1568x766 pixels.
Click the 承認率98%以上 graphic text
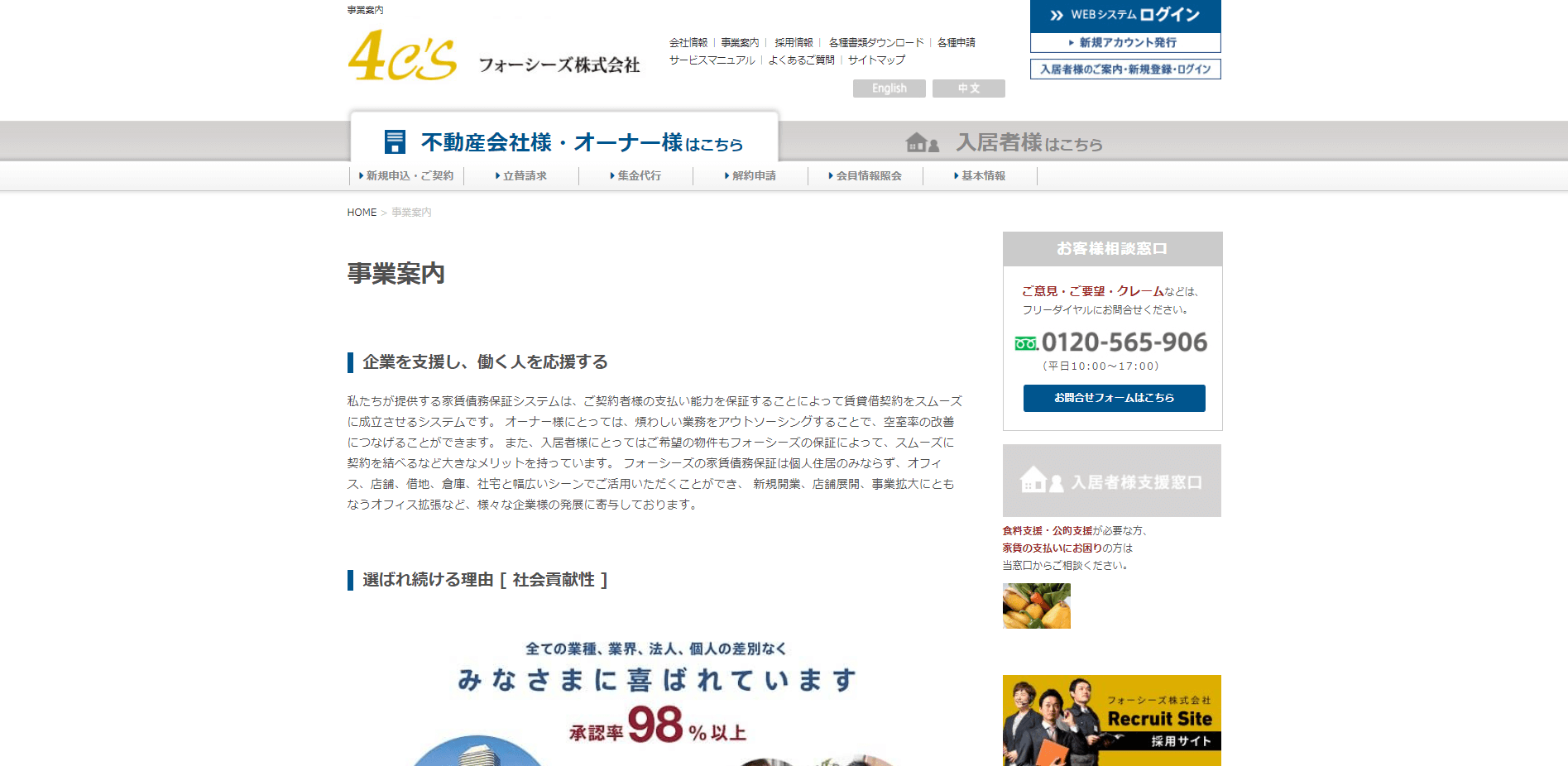point(658,725)
